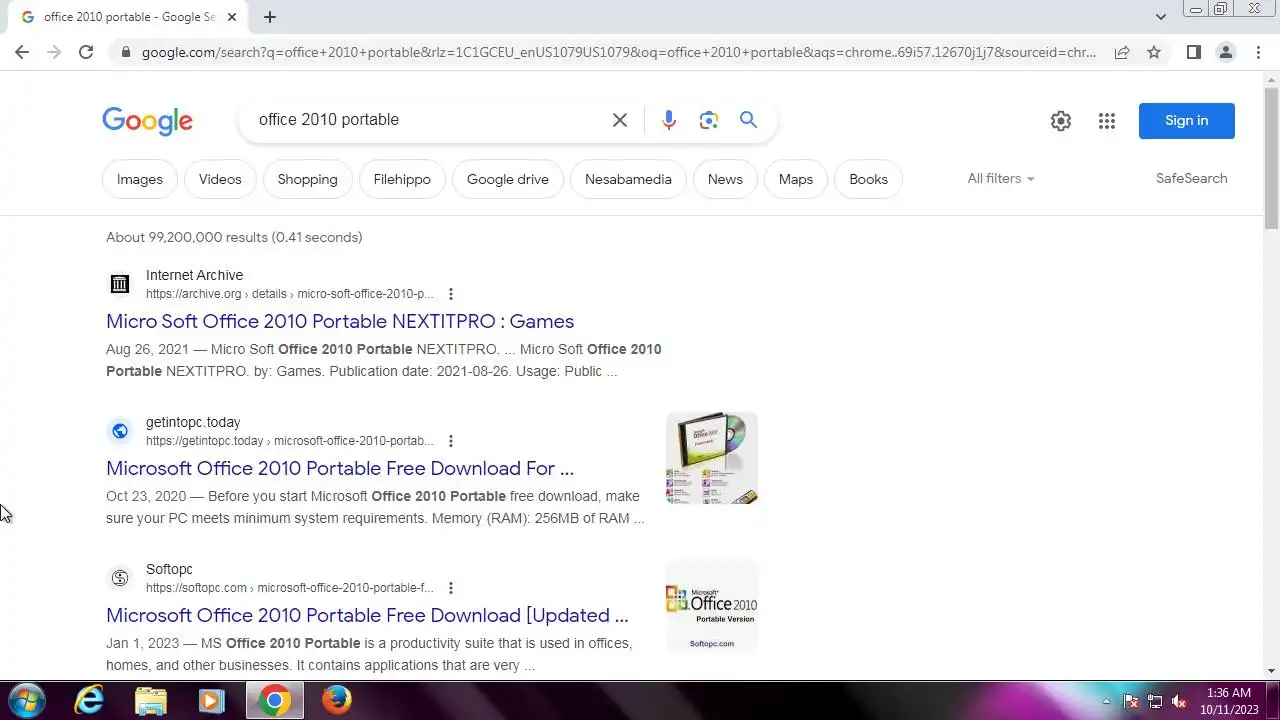Click the getintopc.today globe favicon
The image size is (1280, 720).
pyautogui.click(x=120, y=431)
